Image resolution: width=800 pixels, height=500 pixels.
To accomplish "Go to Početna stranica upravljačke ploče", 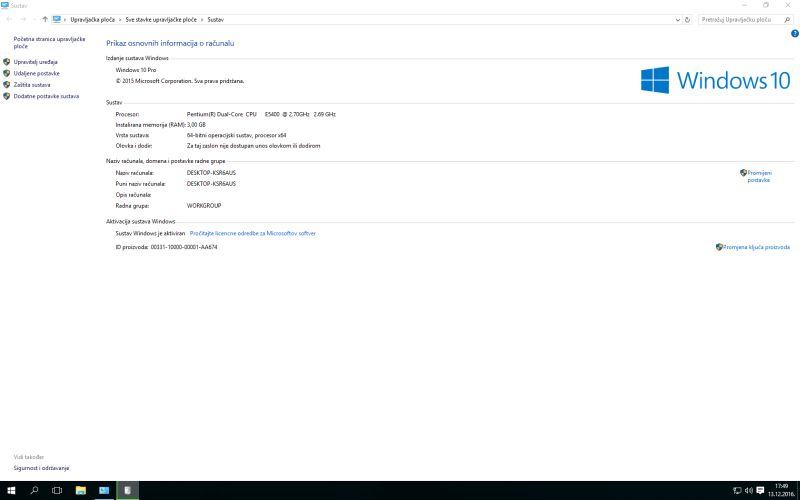I will 49,42.
